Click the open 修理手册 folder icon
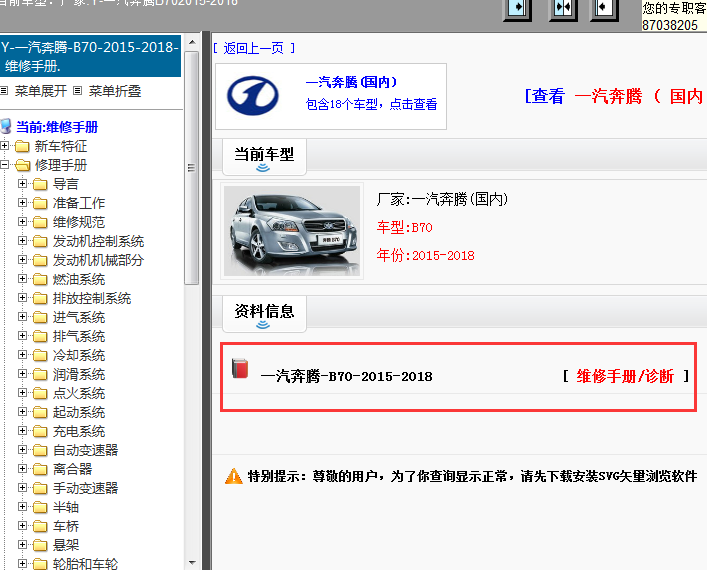707x570 pixels. 23,165
